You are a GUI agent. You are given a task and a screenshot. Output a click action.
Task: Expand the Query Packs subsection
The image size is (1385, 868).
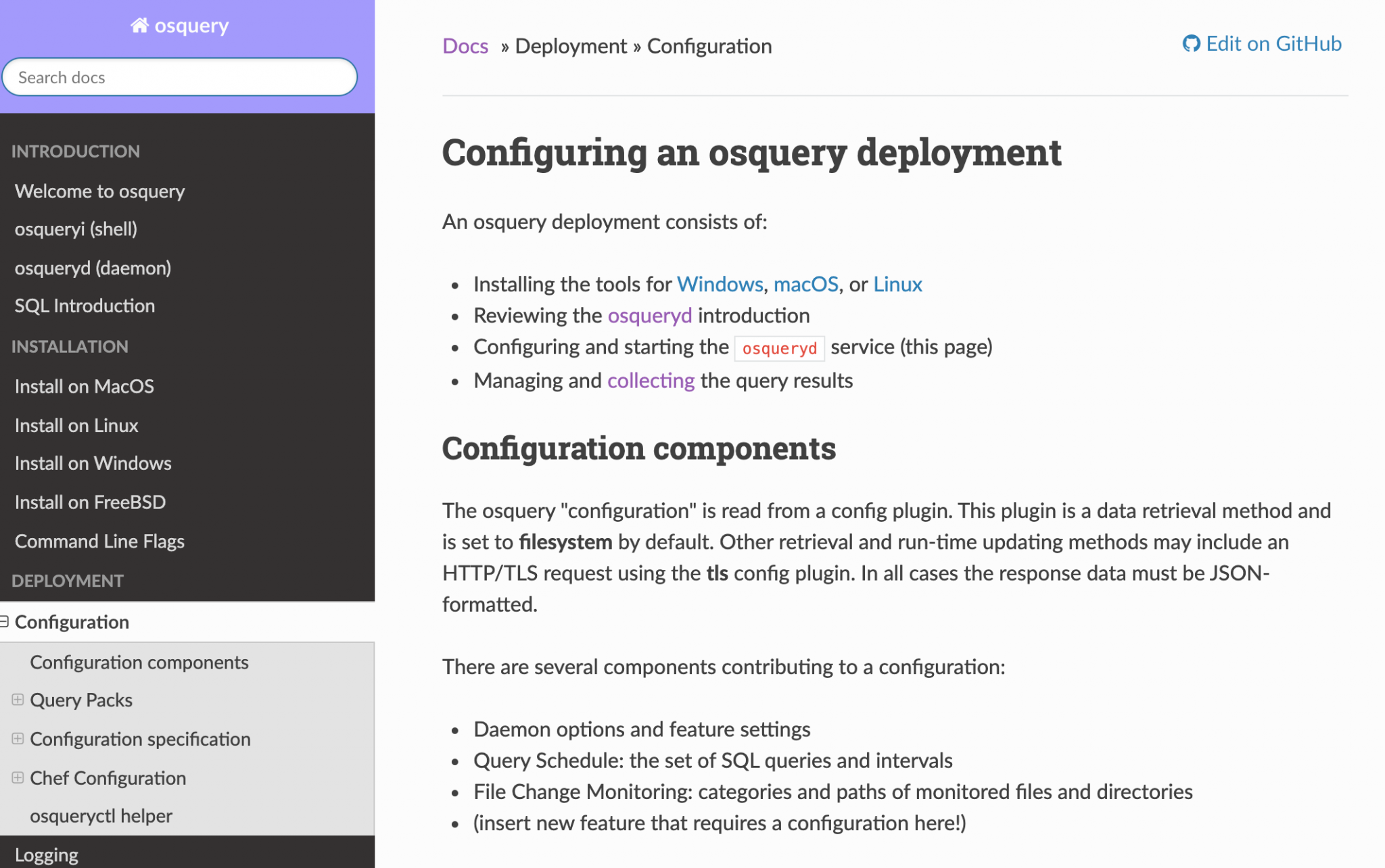(x=18, y=700)
